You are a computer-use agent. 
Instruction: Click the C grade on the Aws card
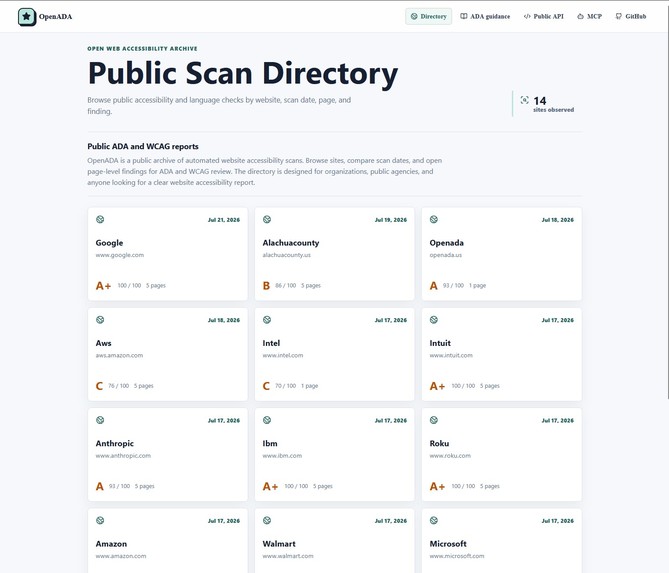99,386
